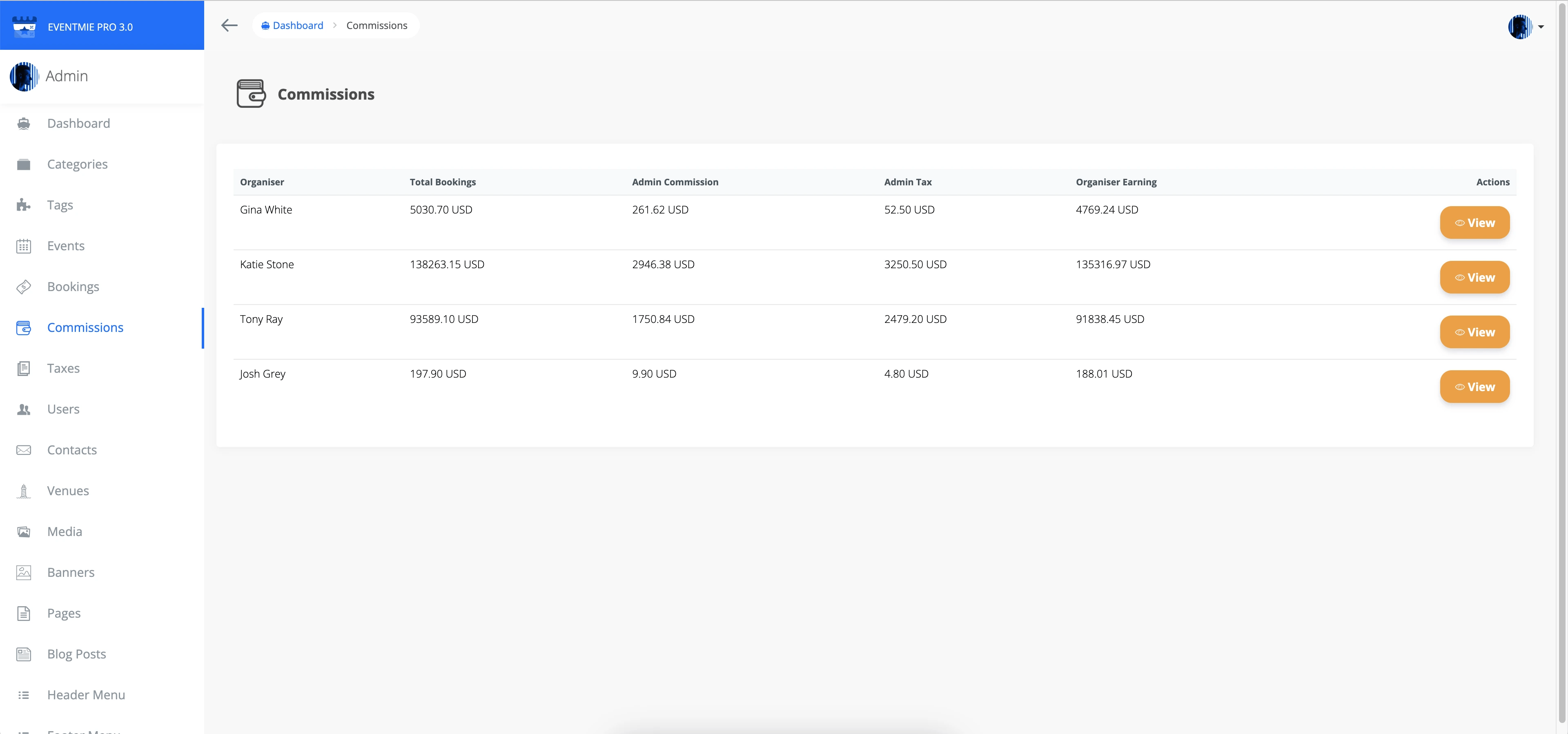1568x734 pixels.
Task: Click the Contacts envelope icon
Action: 24,450
